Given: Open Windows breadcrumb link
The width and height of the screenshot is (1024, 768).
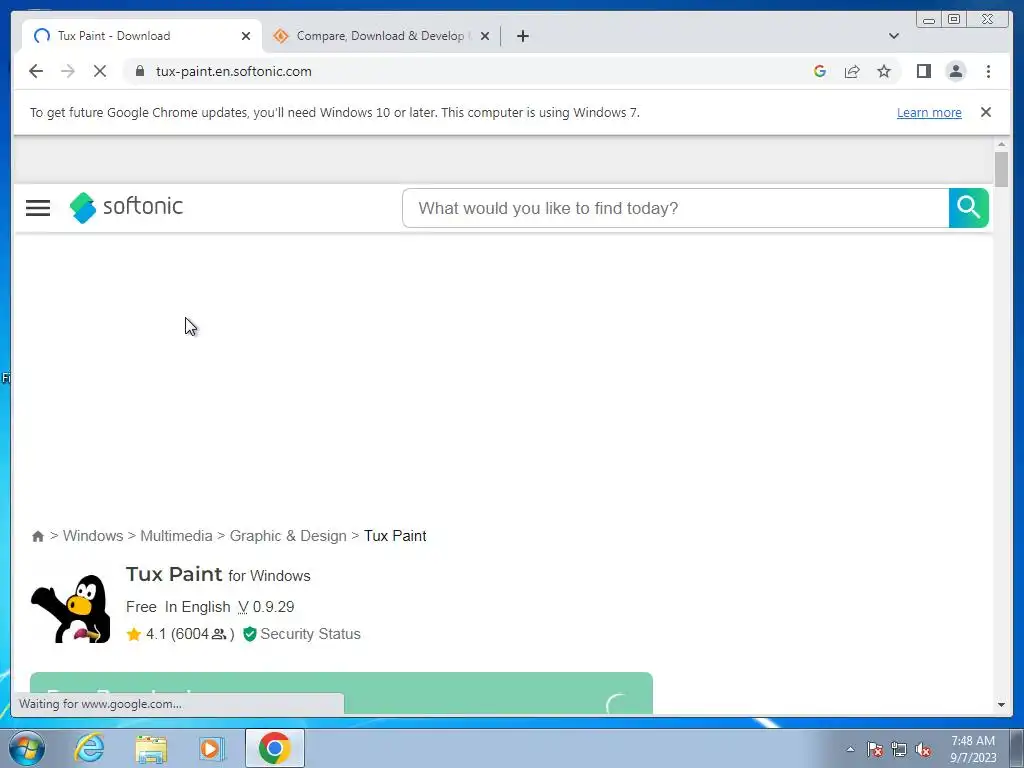Looking at the screenshot, I should coord(93,536).
